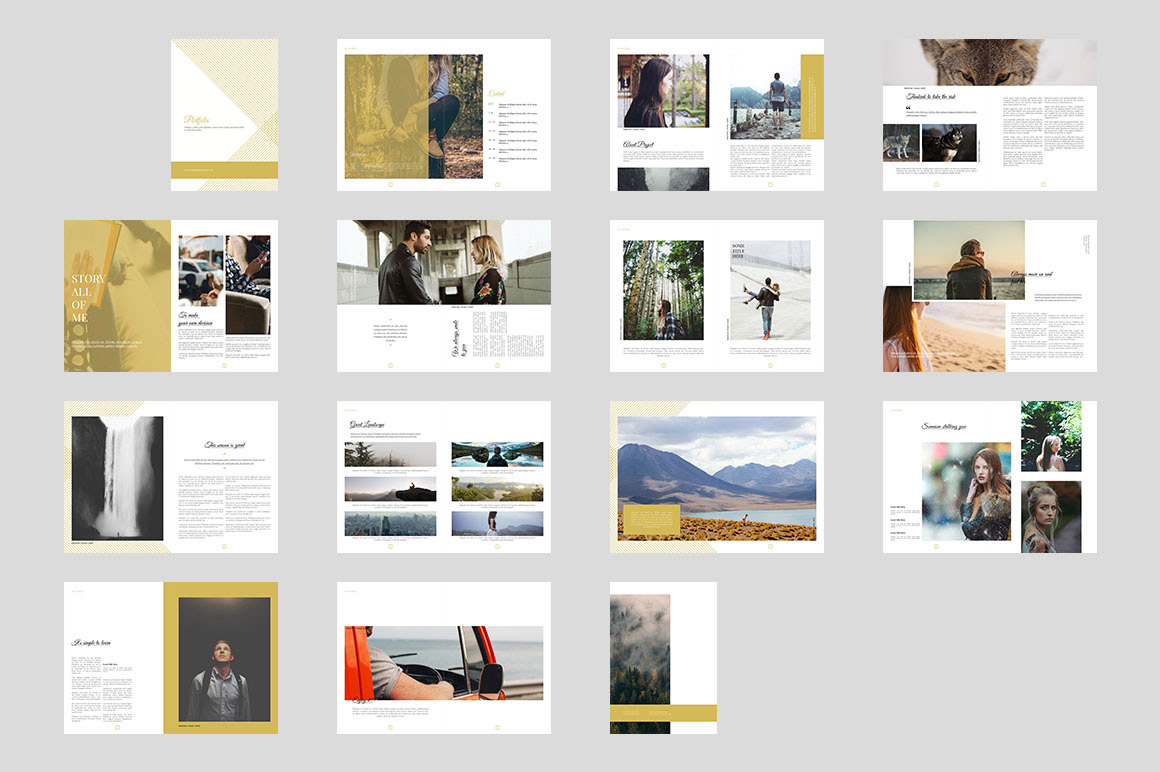This screenshot has width=1160, height=772.
Task: Click the wolf close-up banner image
Action: (989, 61)
